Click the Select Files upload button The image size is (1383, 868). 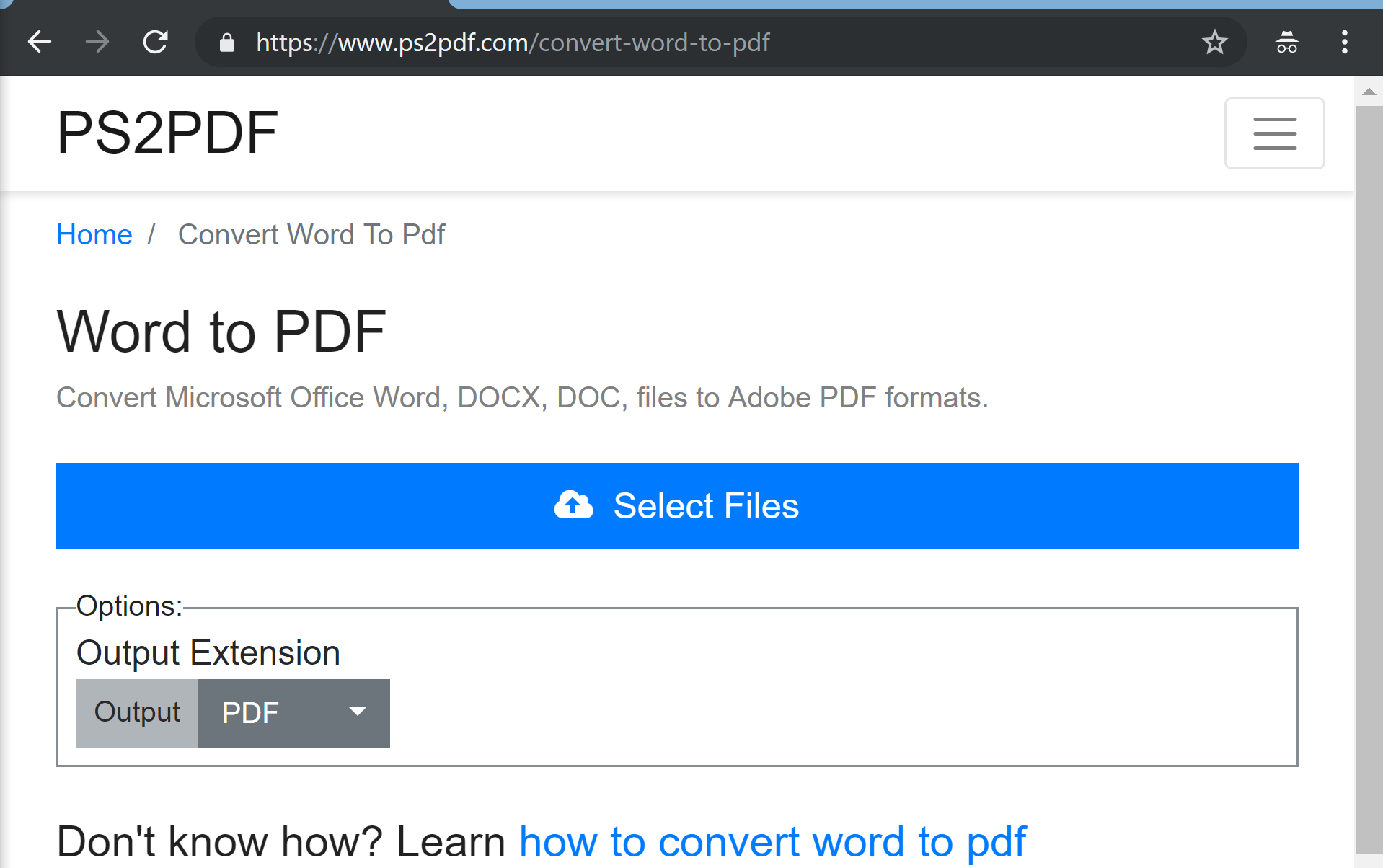(x=677, y=506)
